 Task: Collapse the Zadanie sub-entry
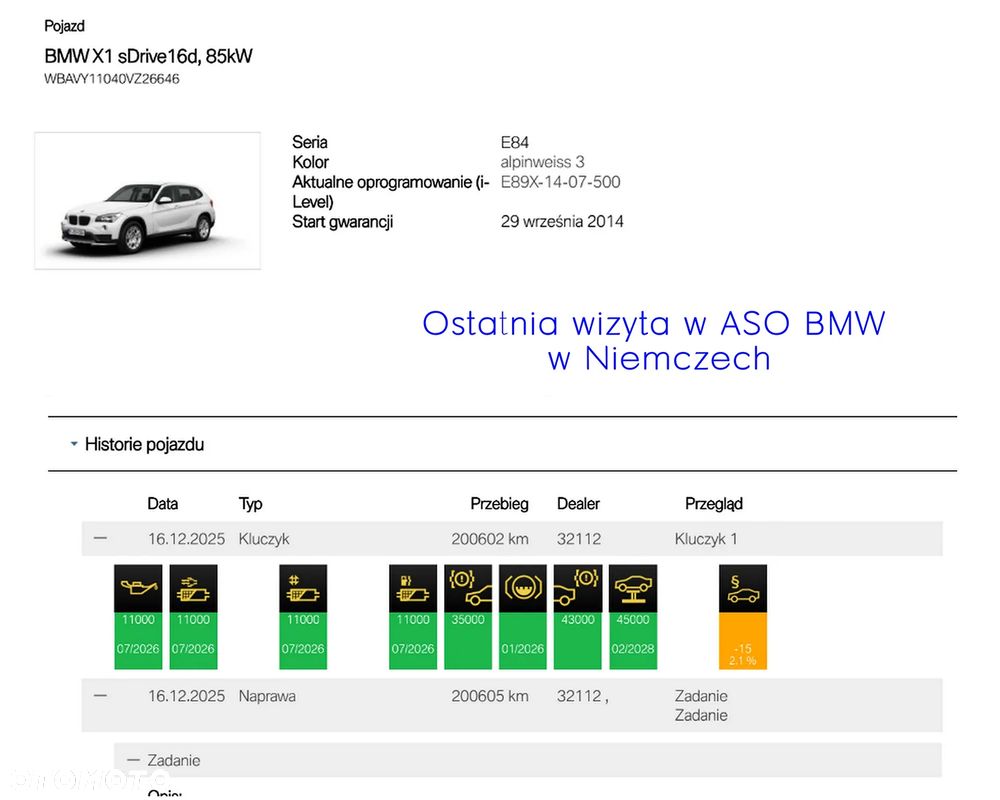pos(133,760)
